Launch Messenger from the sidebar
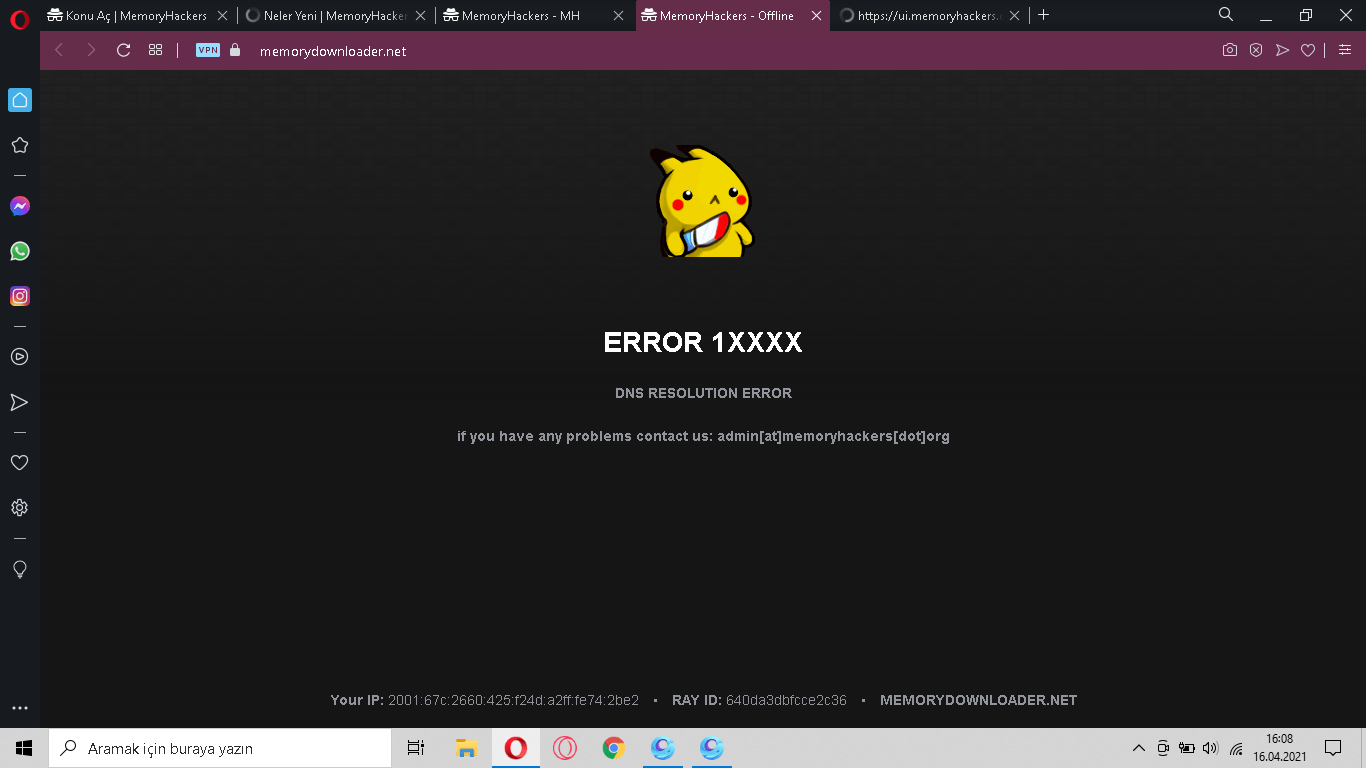The image size is (1366, 768). [x=20, y=206]
